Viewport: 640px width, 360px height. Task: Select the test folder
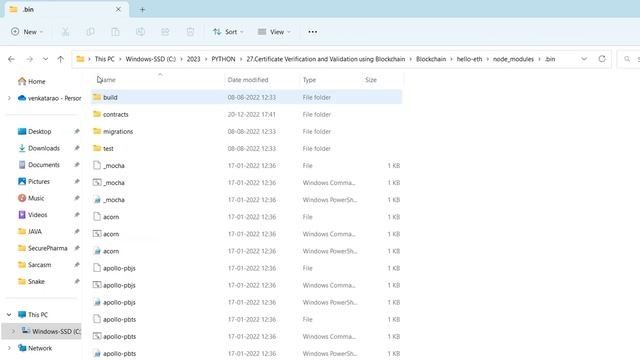pyautogui.click(x=247, y=149)
